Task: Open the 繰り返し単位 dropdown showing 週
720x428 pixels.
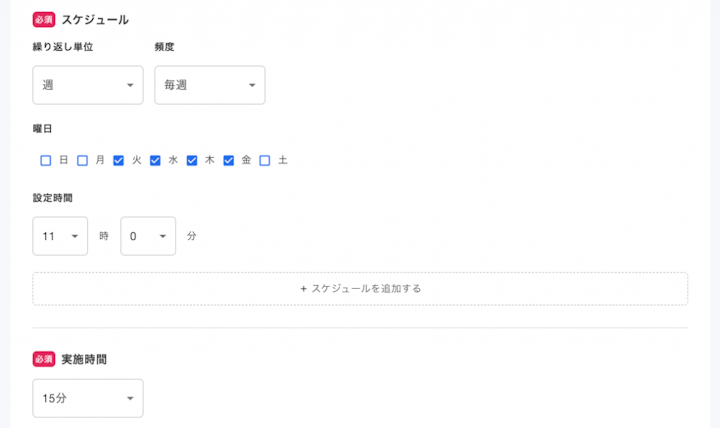Action: click(88, 85)
